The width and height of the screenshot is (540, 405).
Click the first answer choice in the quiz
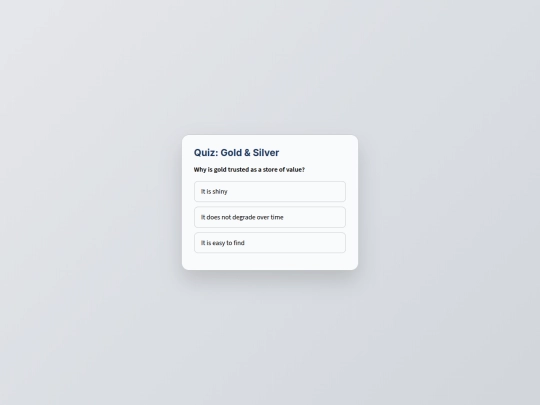pyautogui.click(x=270, y=191)
